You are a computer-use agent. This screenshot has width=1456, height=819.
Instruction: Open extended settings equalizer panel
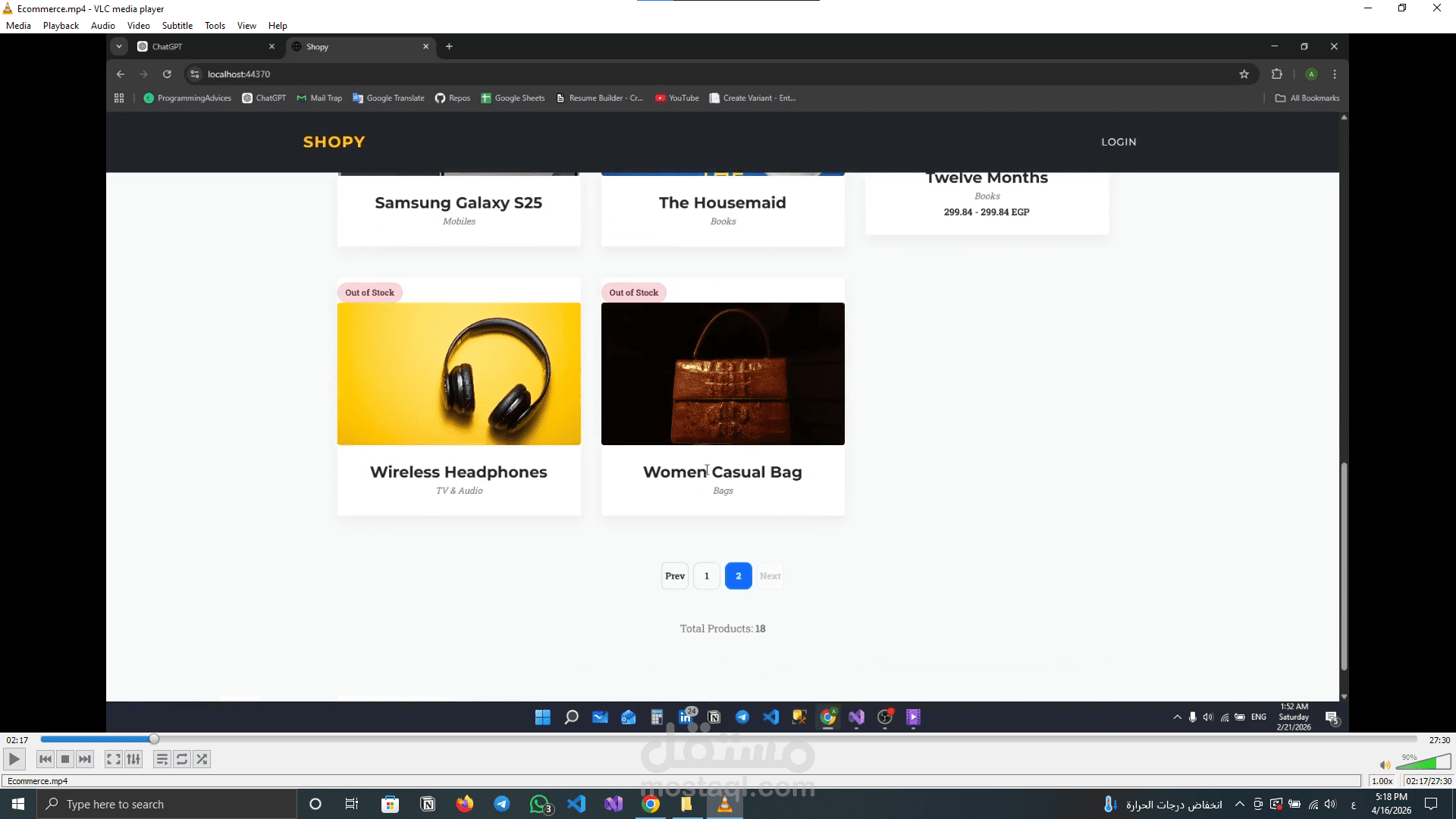click(133, 759)
